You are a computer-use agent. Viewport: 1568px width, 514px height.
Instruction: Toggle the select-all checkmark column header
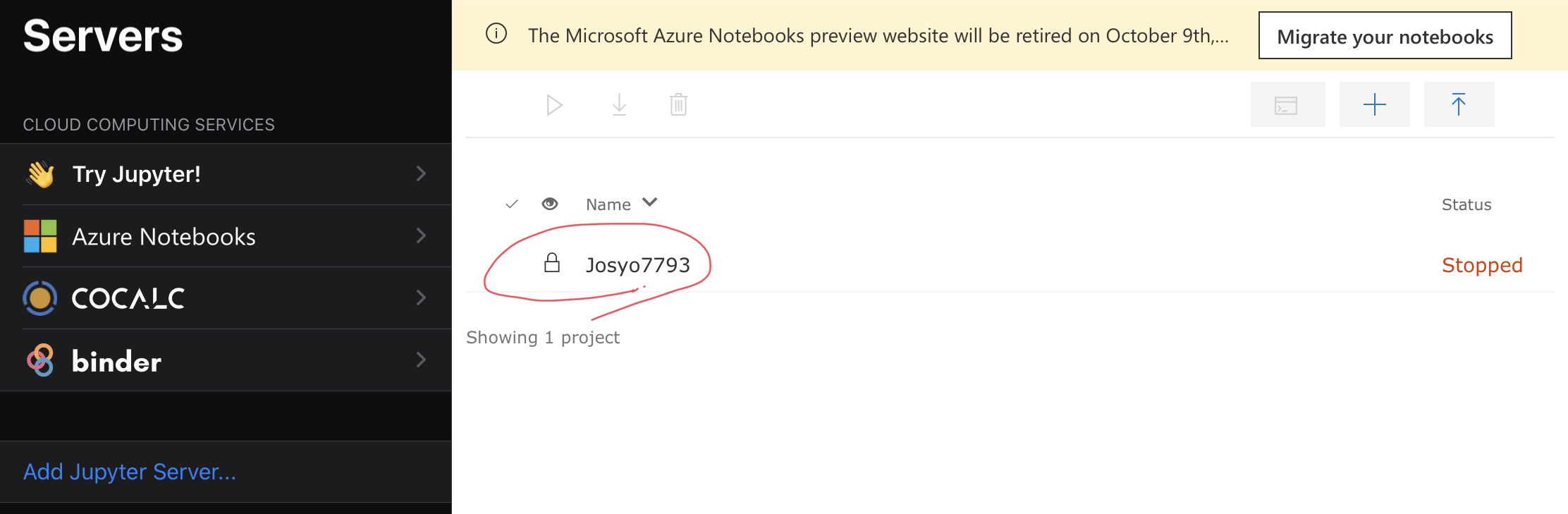[x=512, y=204]
